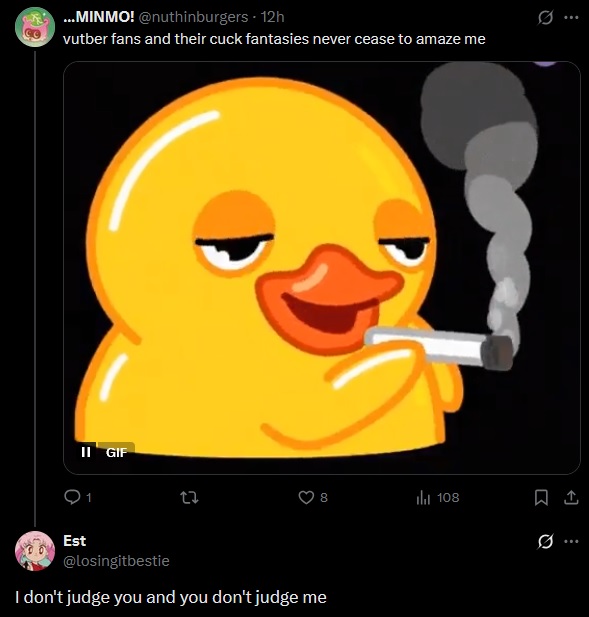This screenshot has height=617, width=589.
Task: Bookmark MINMO's tweet
Action: [x=541, y=497]
